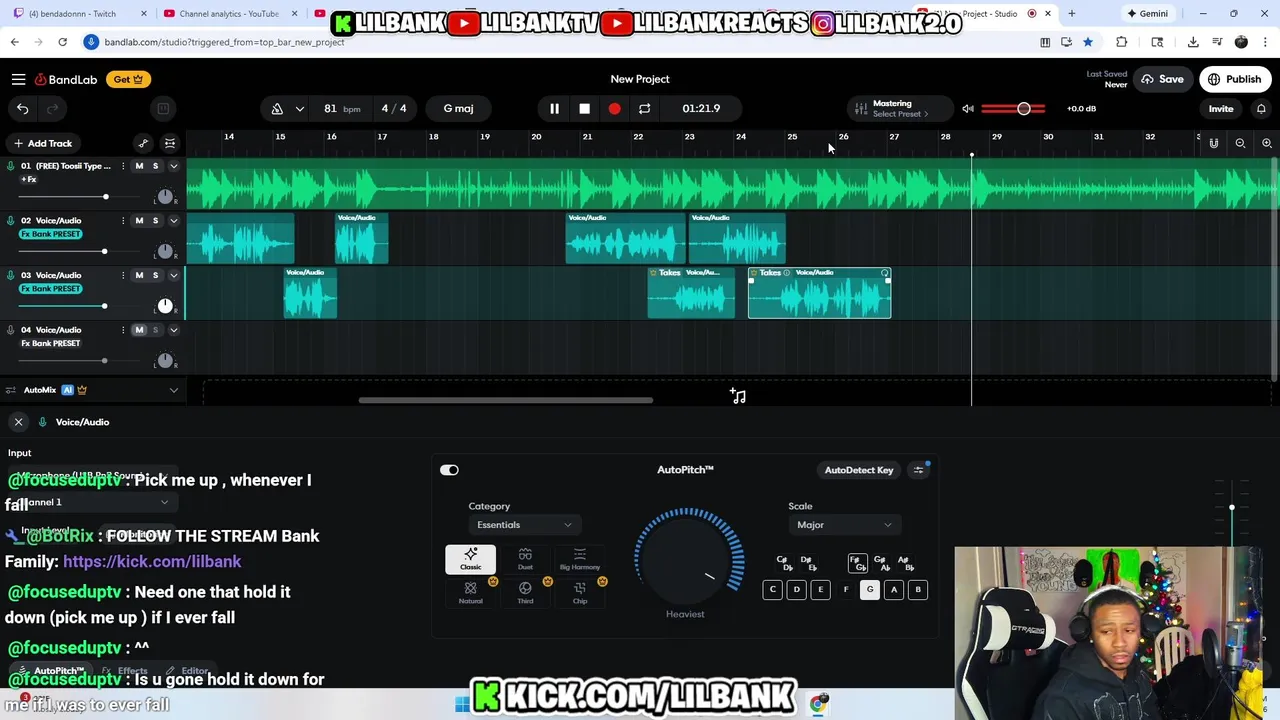Expand track 01 options chevron
This screenshot has height=720, width=1280.
click(x=173, y=166)
